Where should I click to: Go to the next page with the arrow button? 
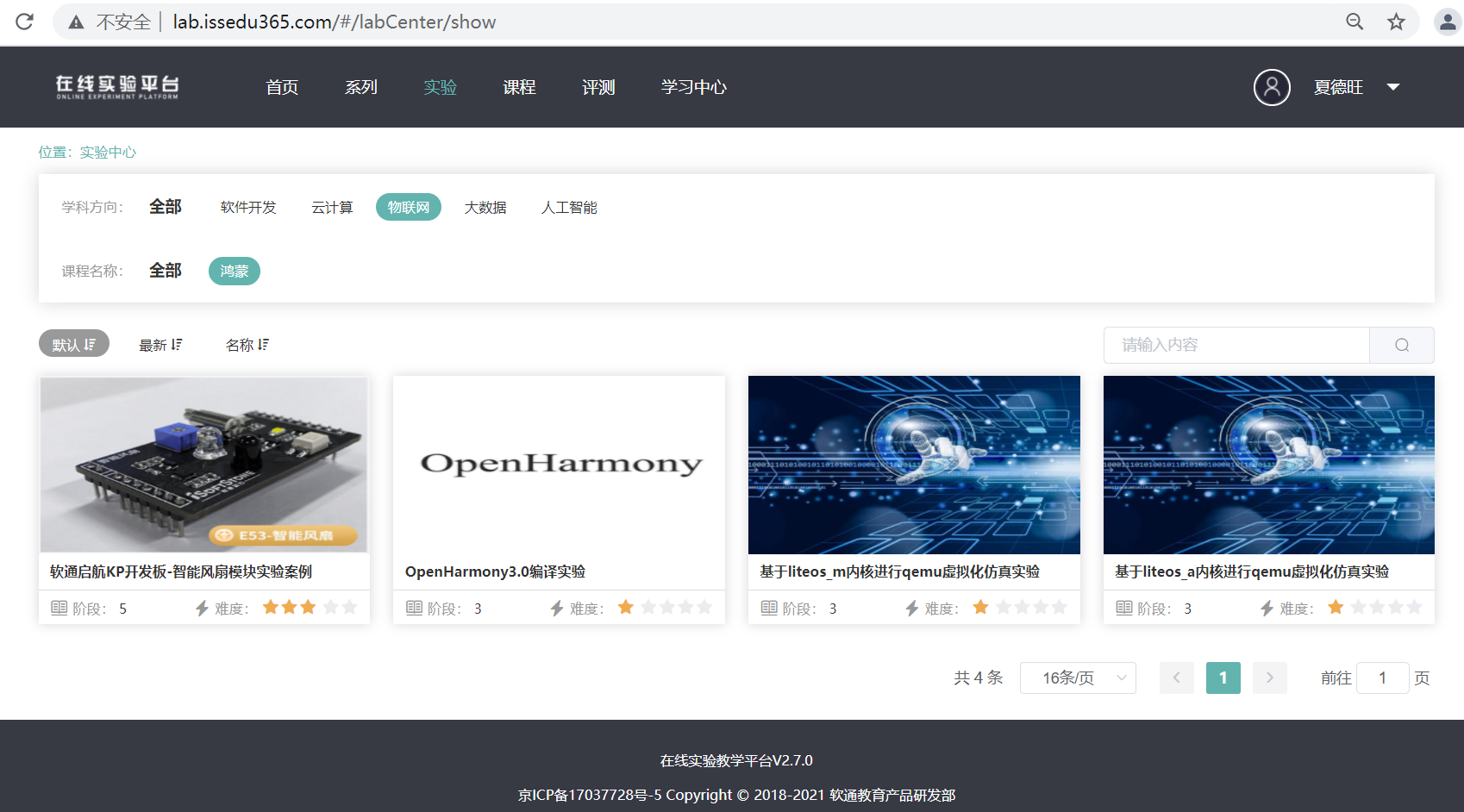1269,678
